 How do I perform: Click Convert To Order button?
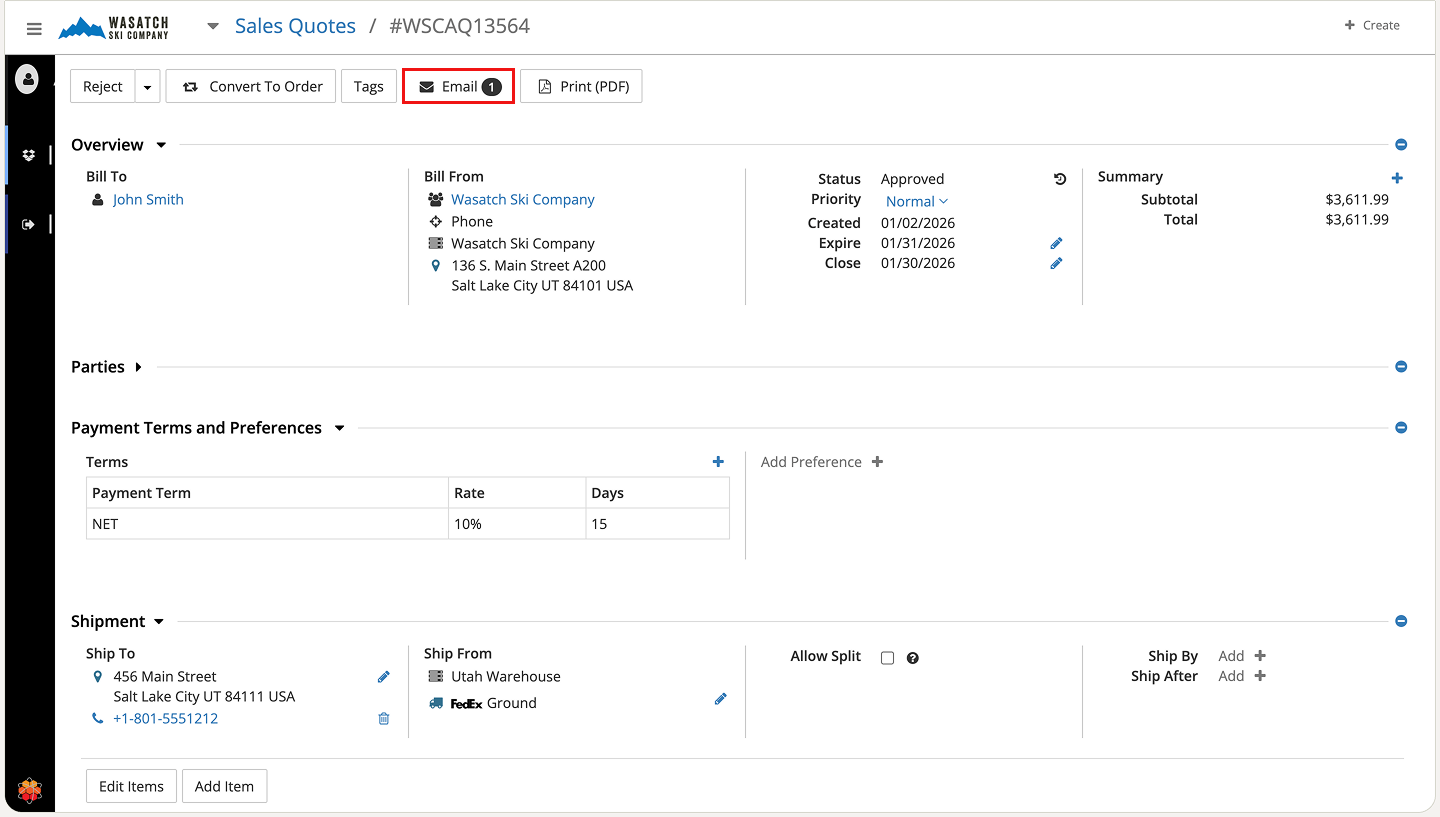251,87
